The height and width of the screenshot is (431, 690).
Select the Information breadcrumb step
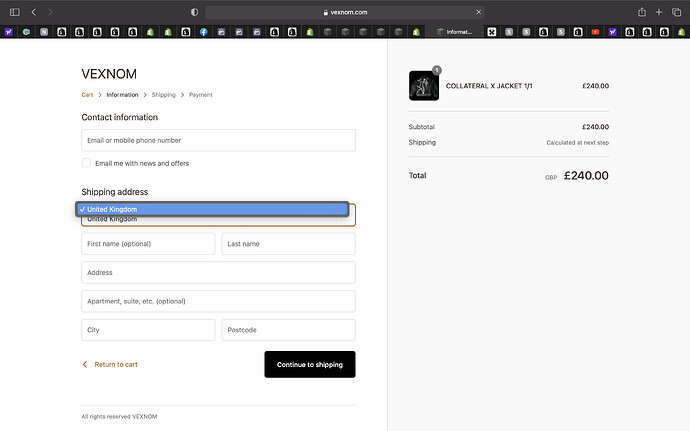point(122,95)
